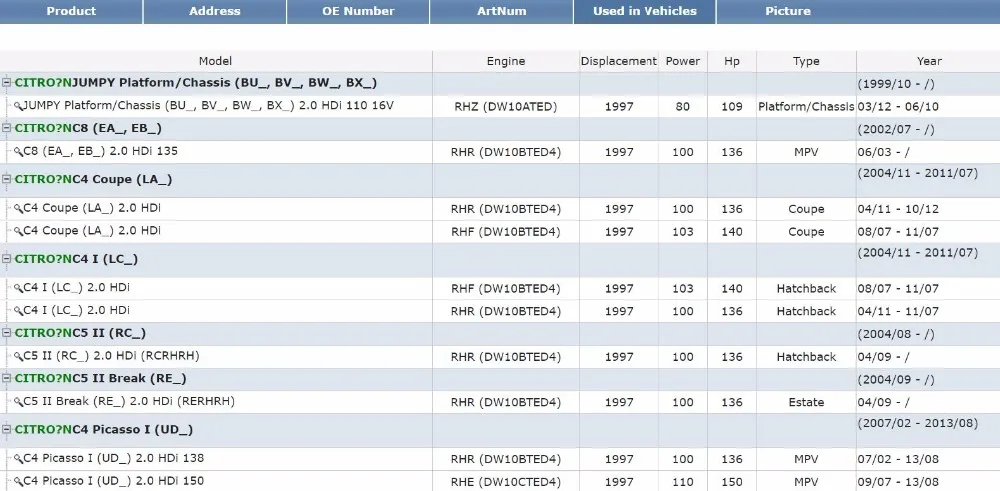Select the CITRO?NJUMPY Platform/Chassis group title

coord(196,83)
